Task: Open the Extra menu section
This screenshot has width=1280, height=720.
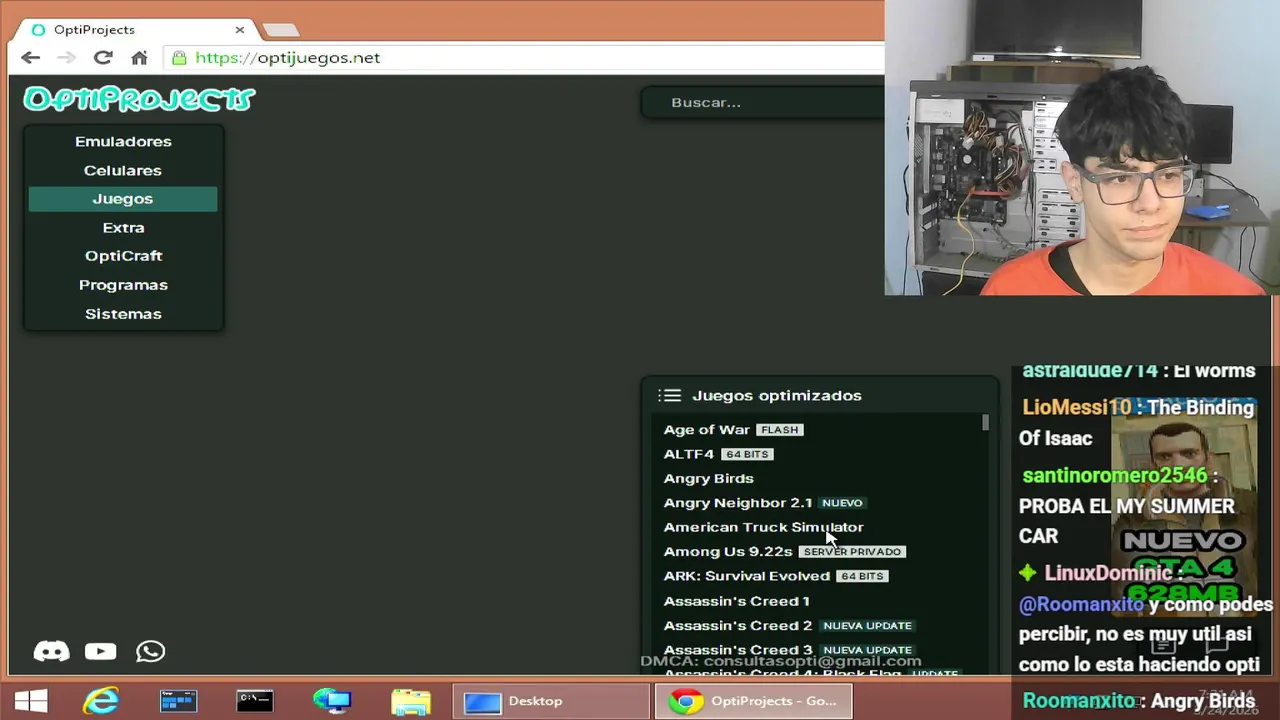Action: pyautogui.click(x=123, y=228)
